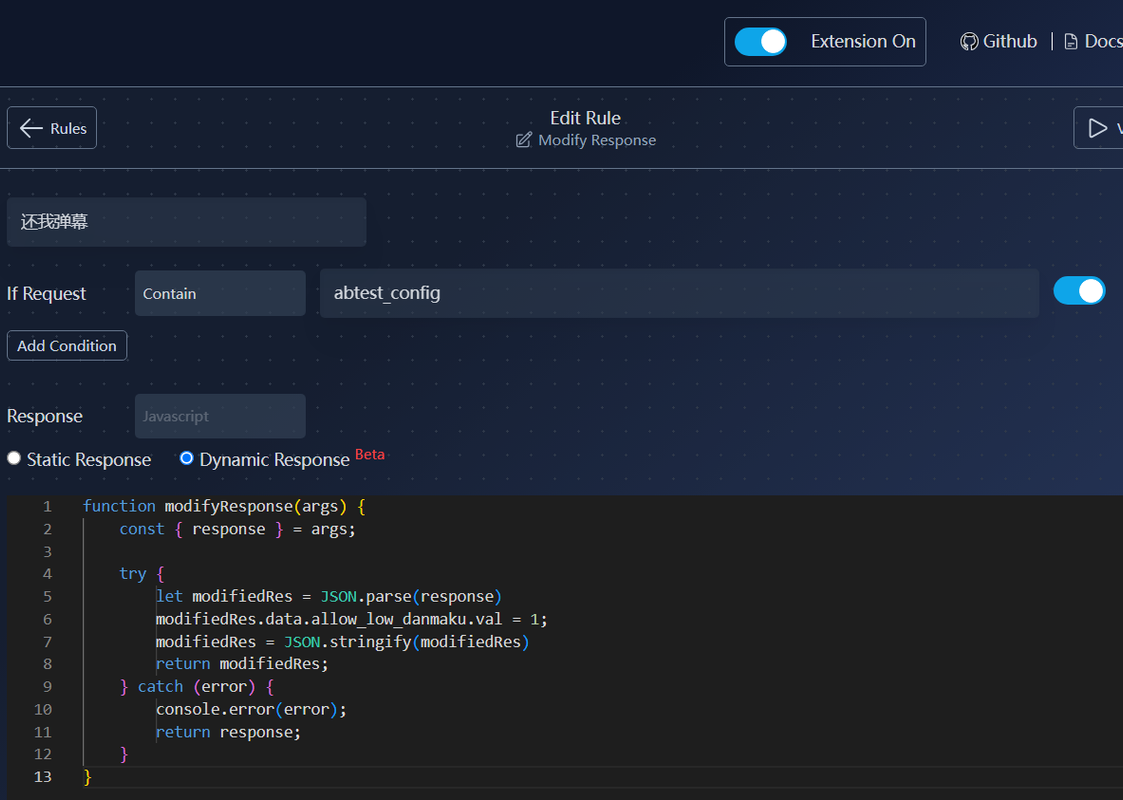Screen dimensions: 1123x800
Task: Click line number 3 in editor gutter
Action: [x=47, y=551]
